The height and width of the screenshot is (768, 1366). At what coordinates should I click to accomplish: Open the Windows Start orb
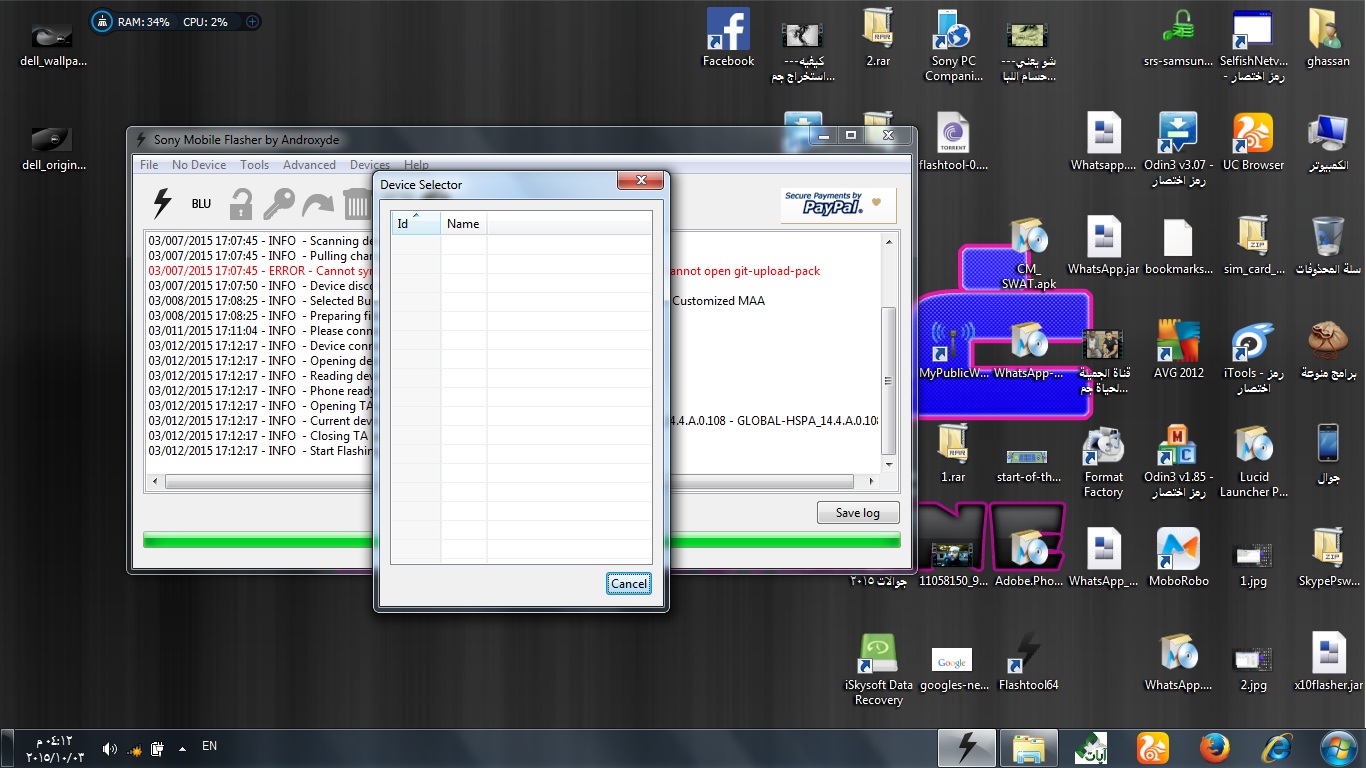pyautogui.click(x=1338, y=748)
